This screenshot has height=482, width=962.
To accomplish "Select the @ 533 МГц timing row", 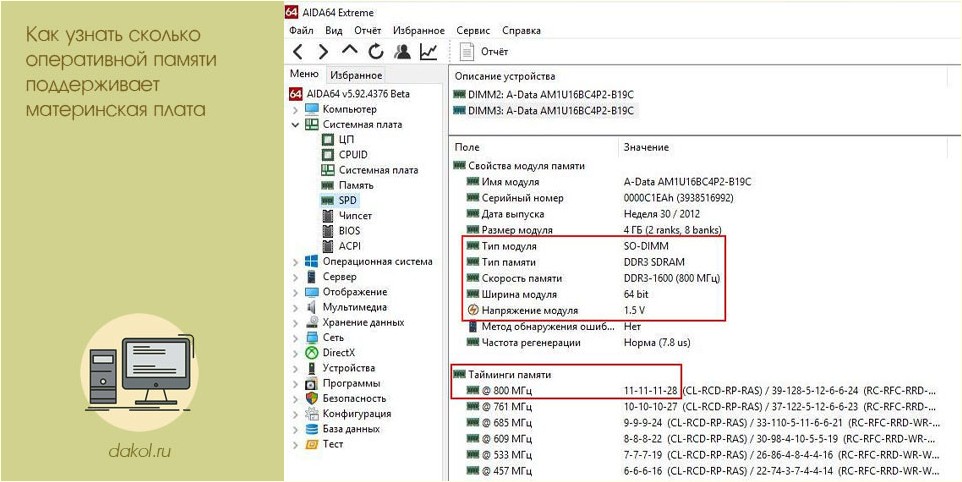I will pyautogui.click(x=701, y=456).
